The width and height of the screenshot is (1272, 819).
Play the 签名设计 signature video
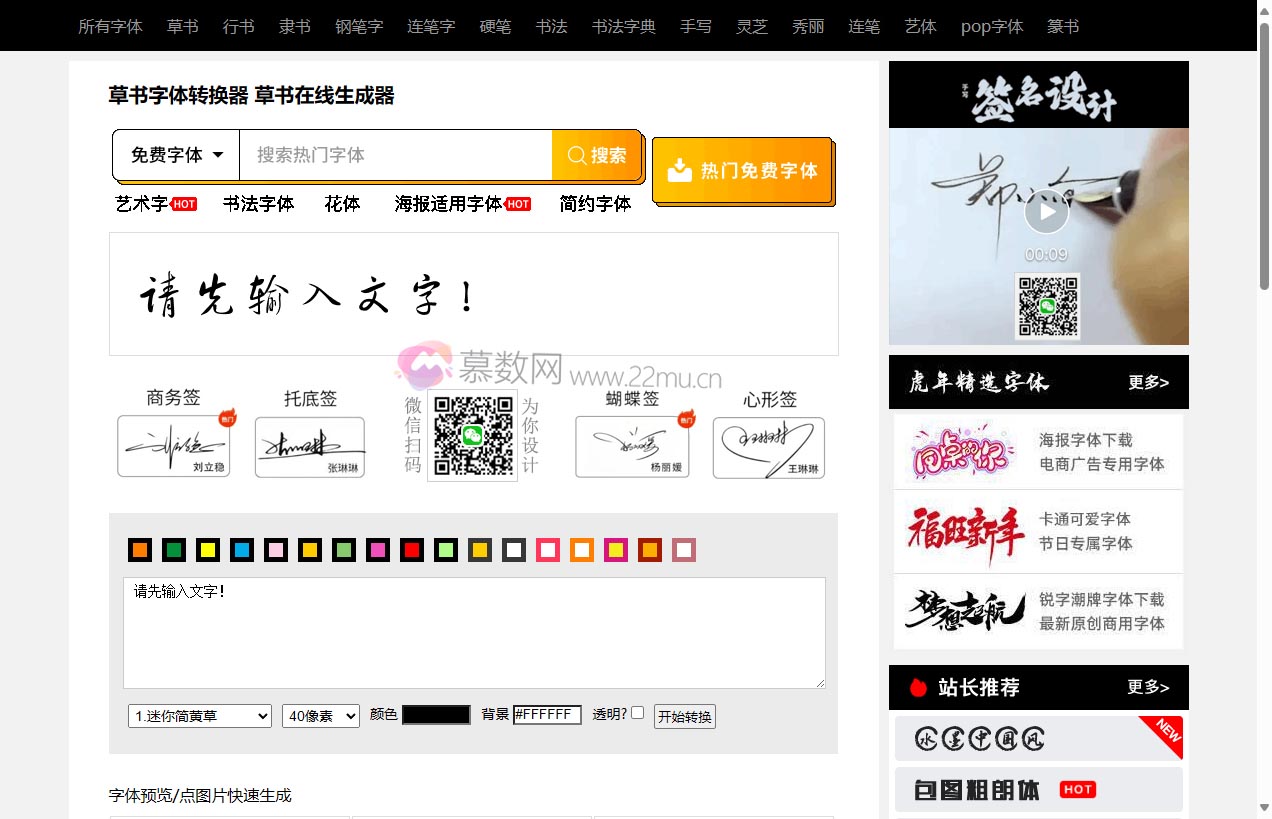pos(1046,211)
